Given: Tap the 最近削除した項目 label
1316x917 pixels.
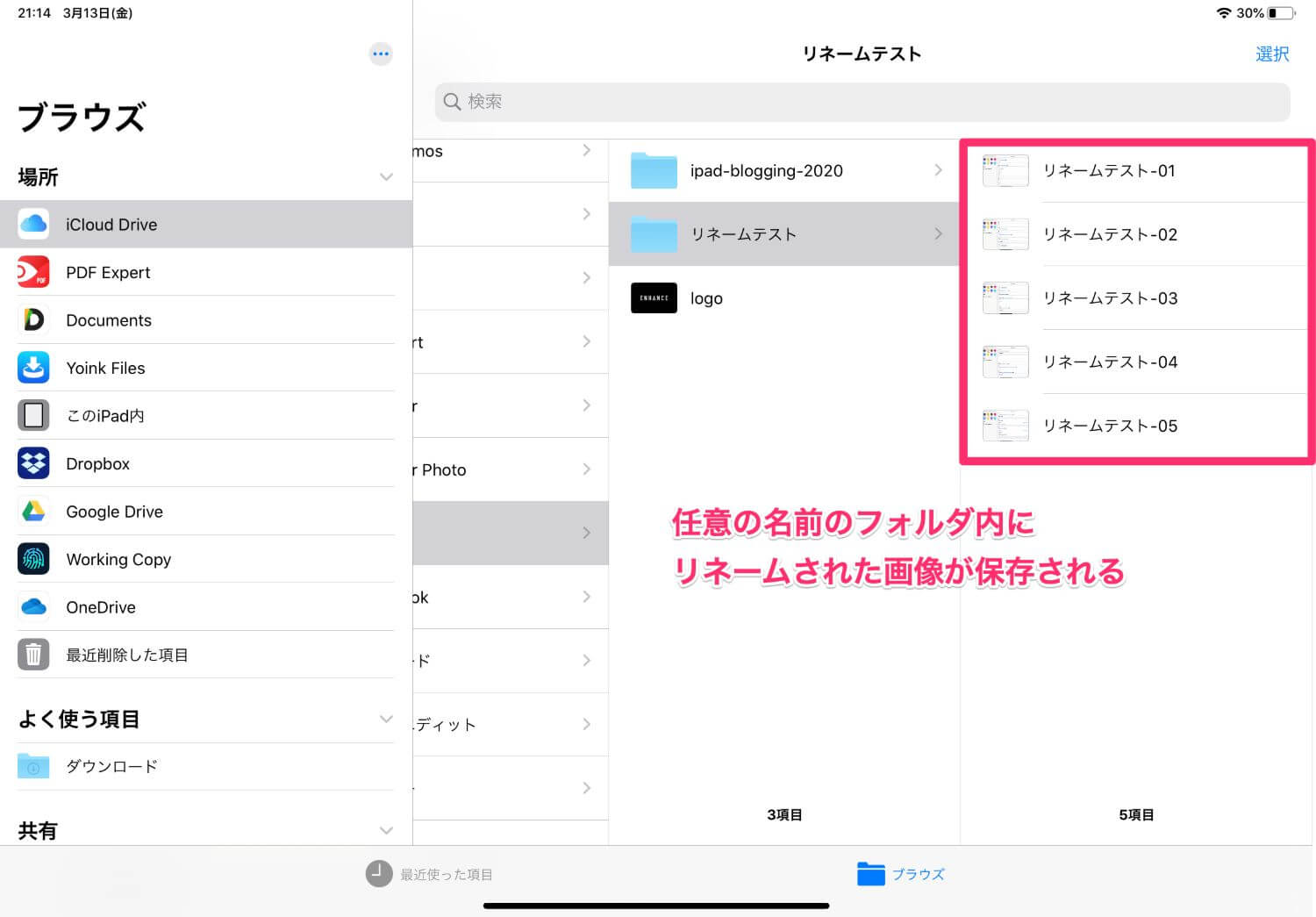Looking at the screenshot, I should pos(127,655).
